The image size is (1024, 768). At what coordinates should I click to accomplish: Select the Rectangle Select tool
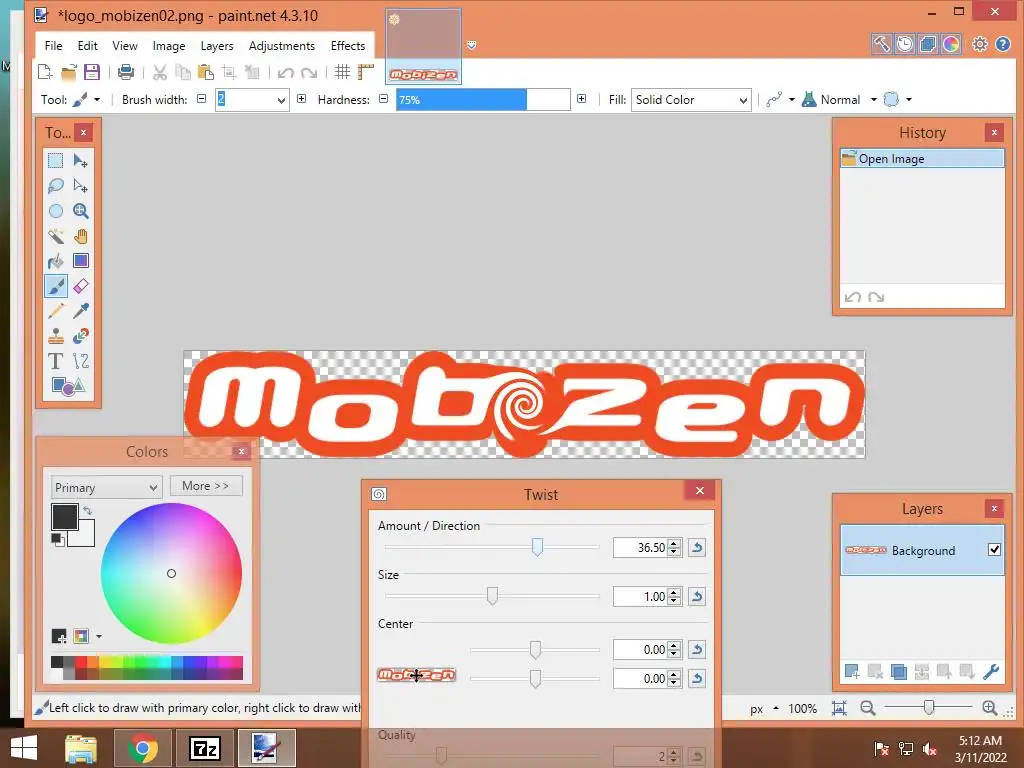(x=56, y=161)
